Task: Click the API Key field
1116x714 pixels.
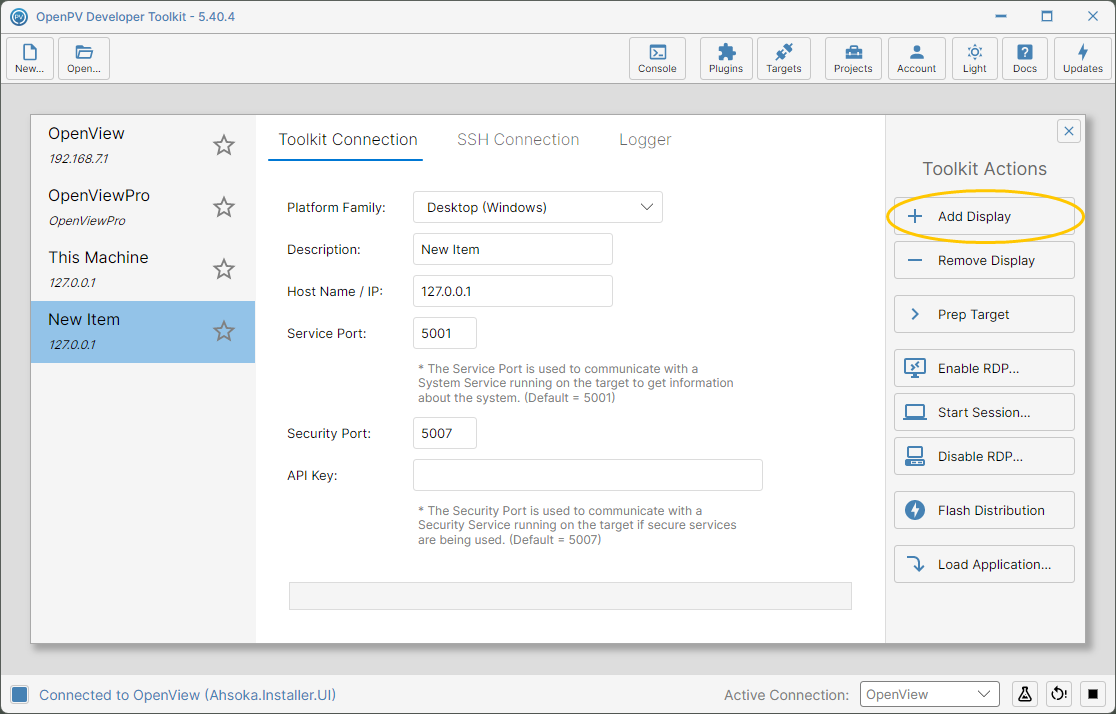Action: 588,475
